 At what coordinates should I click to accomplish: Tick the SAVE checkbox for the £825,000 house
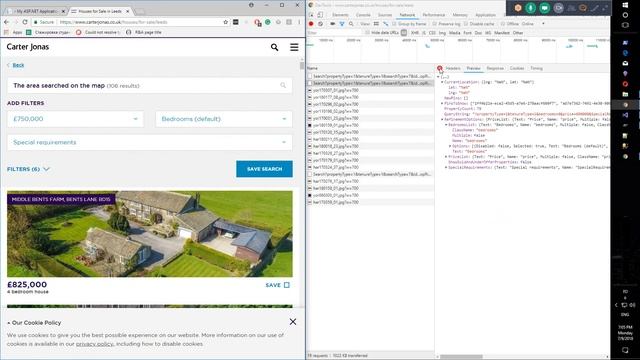[x=287, y=285]
